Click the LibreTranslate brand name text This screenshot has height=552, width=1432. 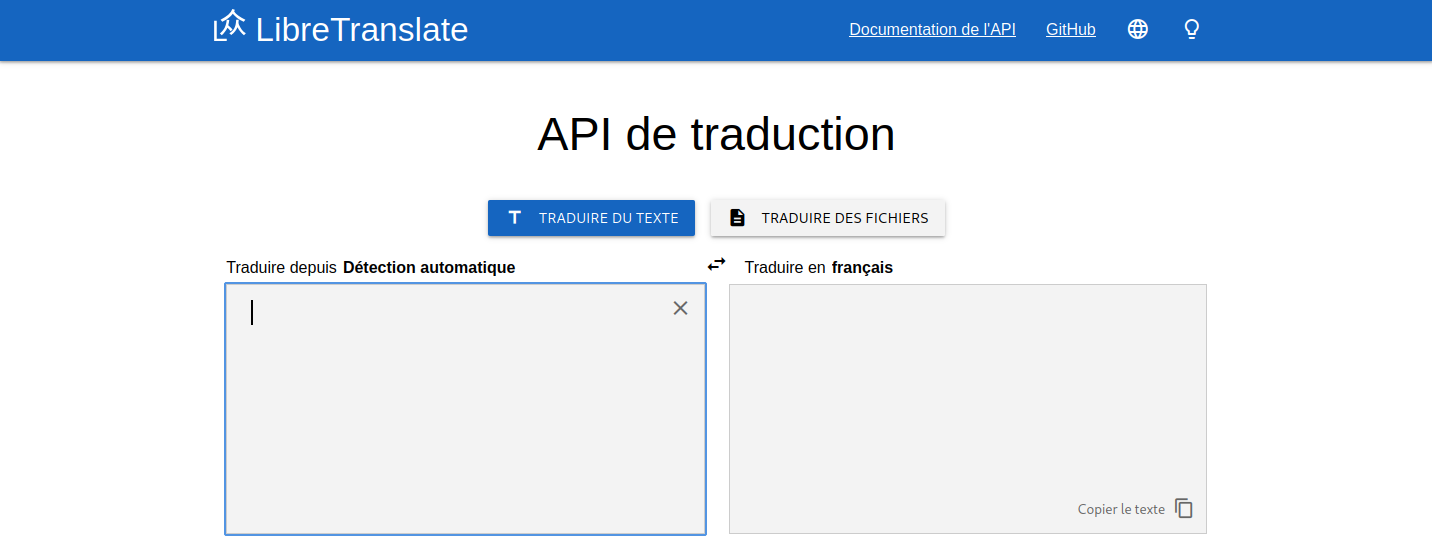pyautogui.click(x=362, y=29)
